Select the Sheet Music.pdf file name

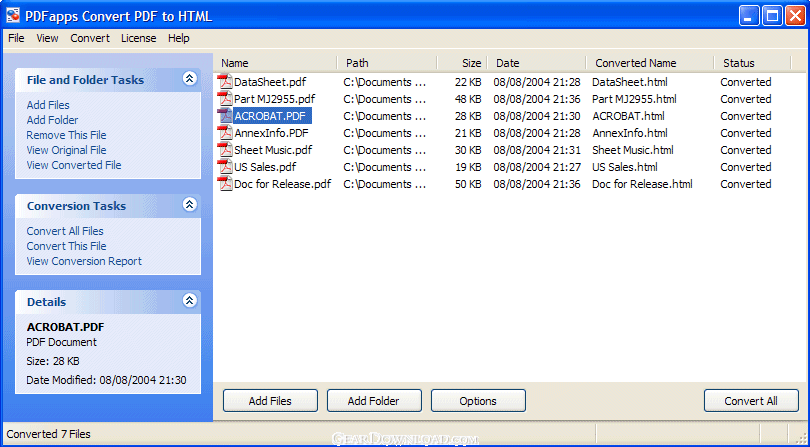coord(273,150)
